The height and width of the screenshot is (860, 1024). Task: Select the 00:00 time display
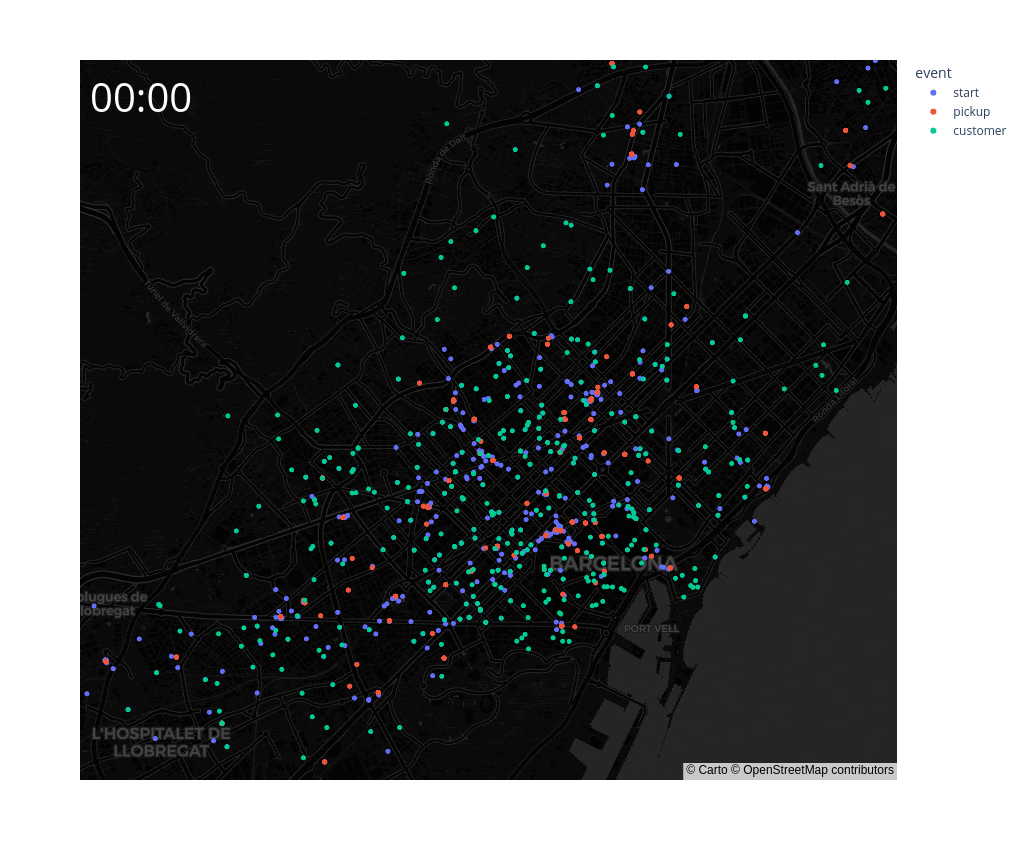(141, 98)
